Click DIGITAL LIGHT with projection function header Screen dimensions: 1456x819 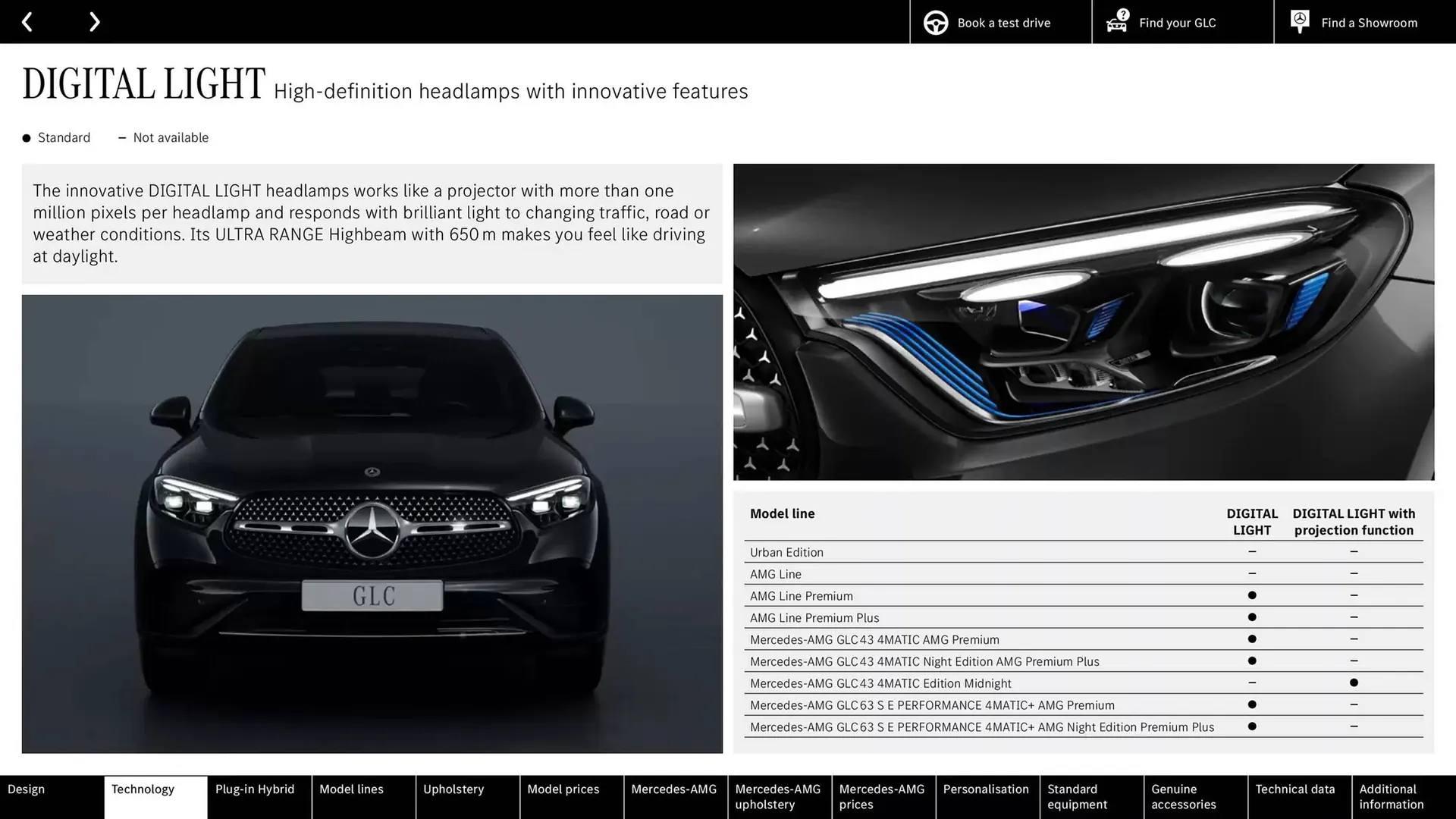[1354, 522]
